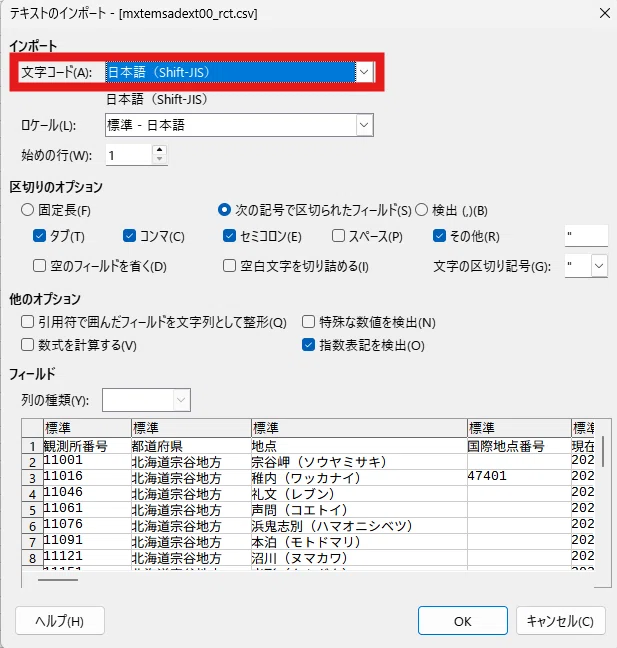Uncheck 指数表記を検出 checkbox
617x648 pixels.
pos(308,345)
